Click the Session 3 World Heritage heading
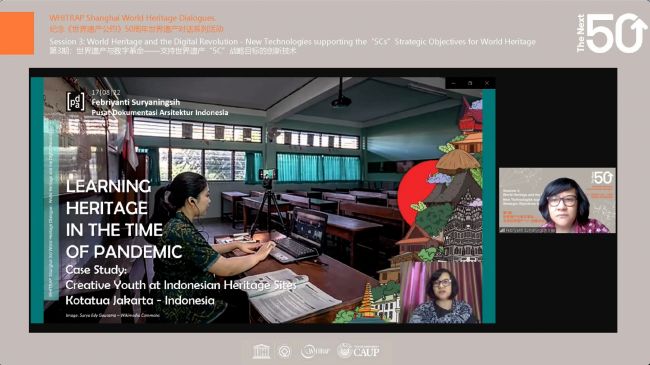The height and width of the screenshot is (365, 650). (x=292, y=41)
